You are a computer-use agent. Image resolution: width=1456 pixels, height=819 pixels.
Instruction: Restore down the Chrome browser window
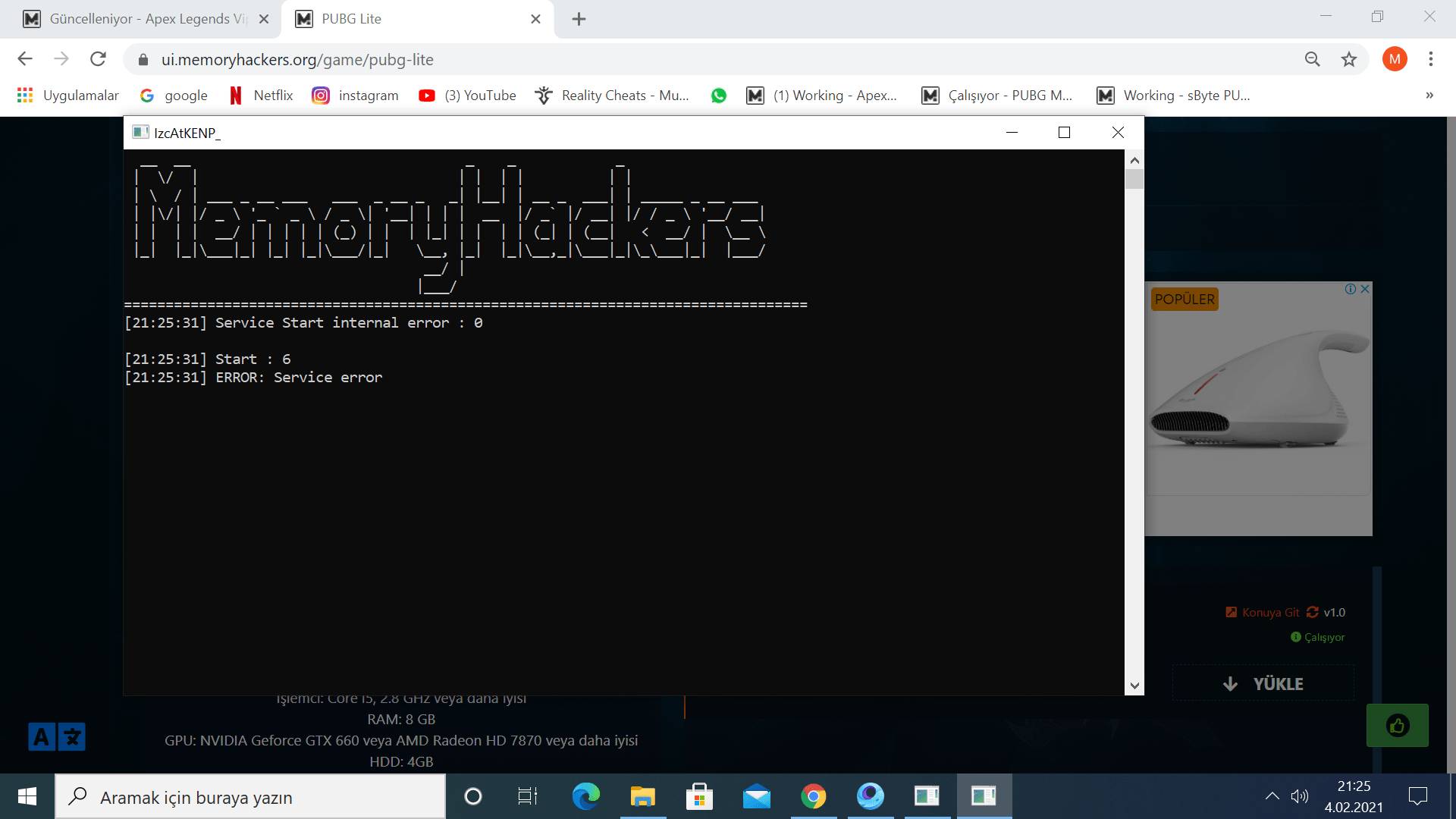pos(1377,16)
